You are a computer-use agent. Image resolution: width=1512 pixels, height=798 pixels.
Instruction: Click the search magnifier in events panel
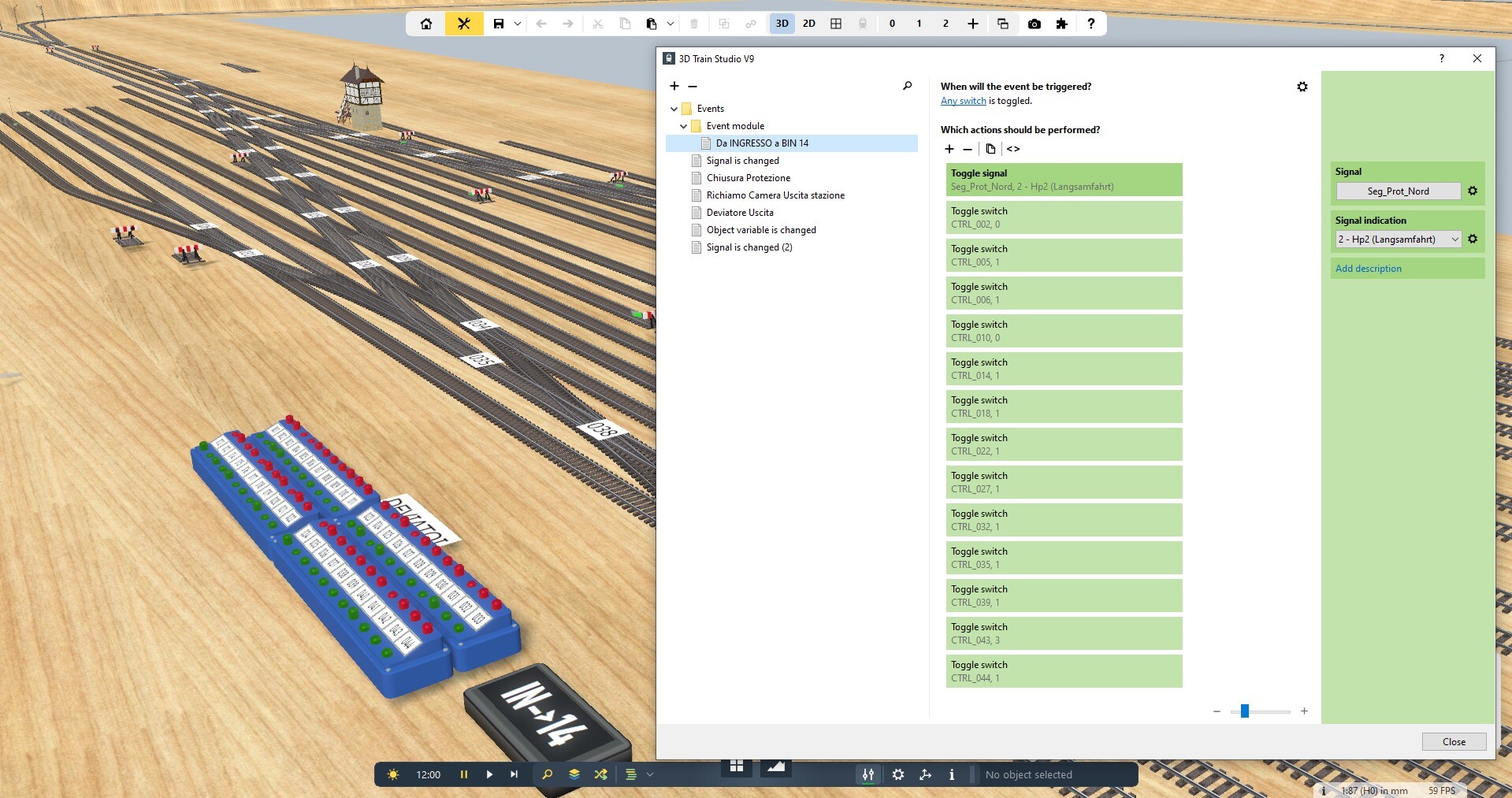907,86
